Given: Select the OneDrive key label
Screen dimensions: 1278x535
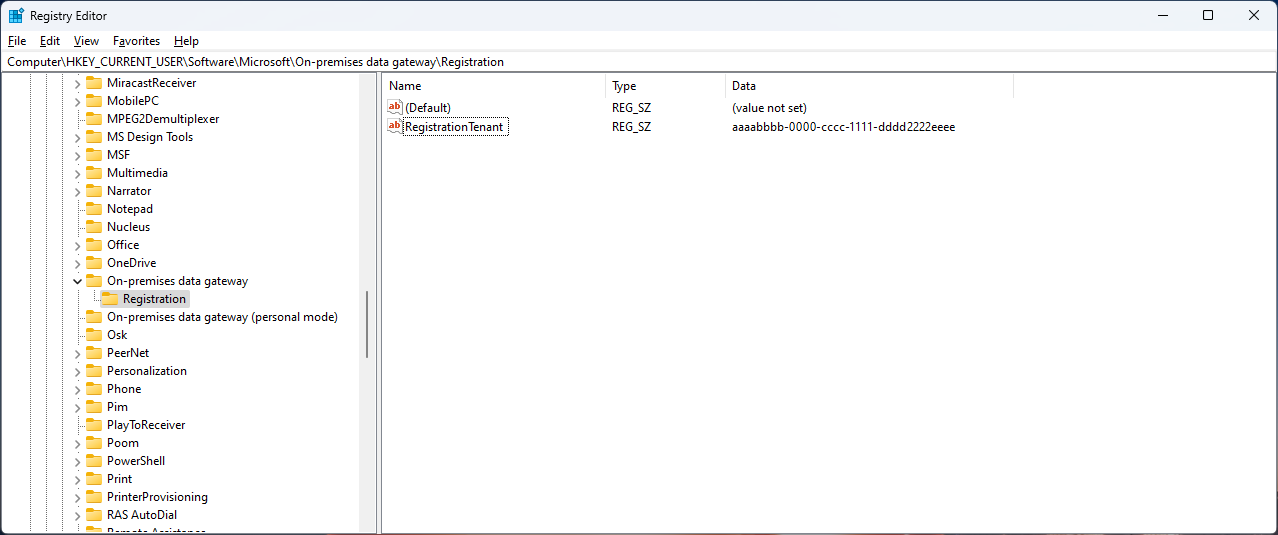Looking at the screenshot, I should coord(131,263).
